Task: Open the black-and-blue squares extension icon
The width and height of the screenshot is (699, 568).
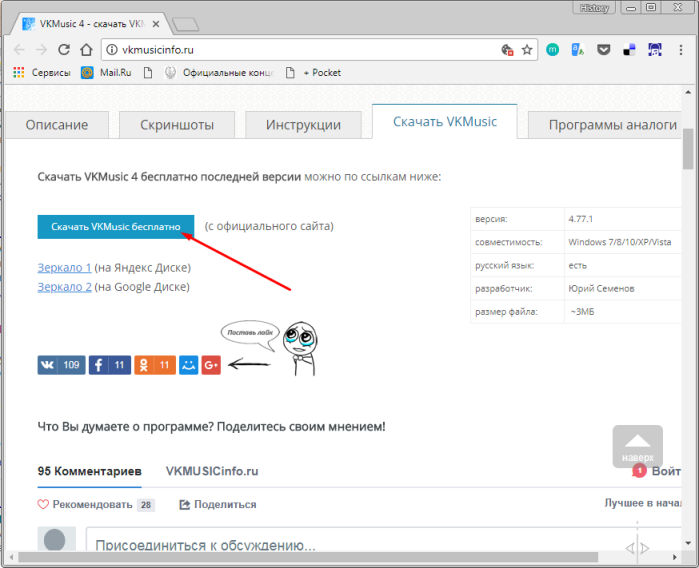Action: pos(629,50)
